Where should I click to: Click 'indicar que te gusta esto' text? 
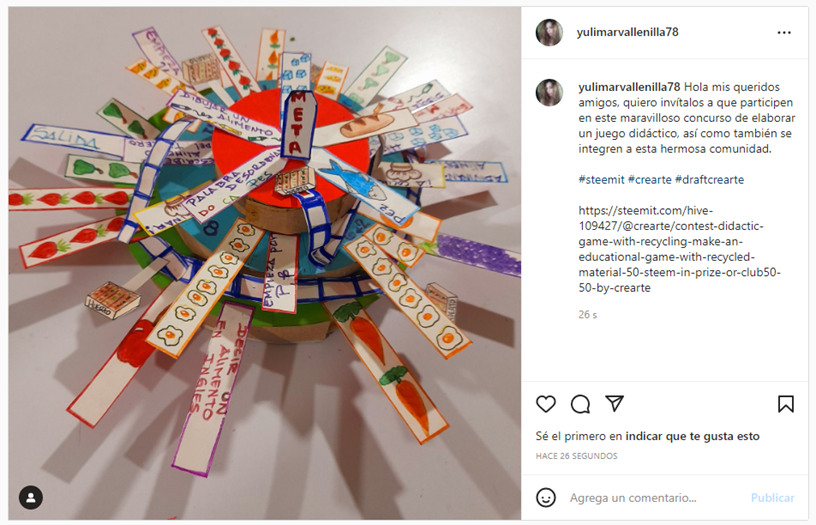click(x=693, y=436)
